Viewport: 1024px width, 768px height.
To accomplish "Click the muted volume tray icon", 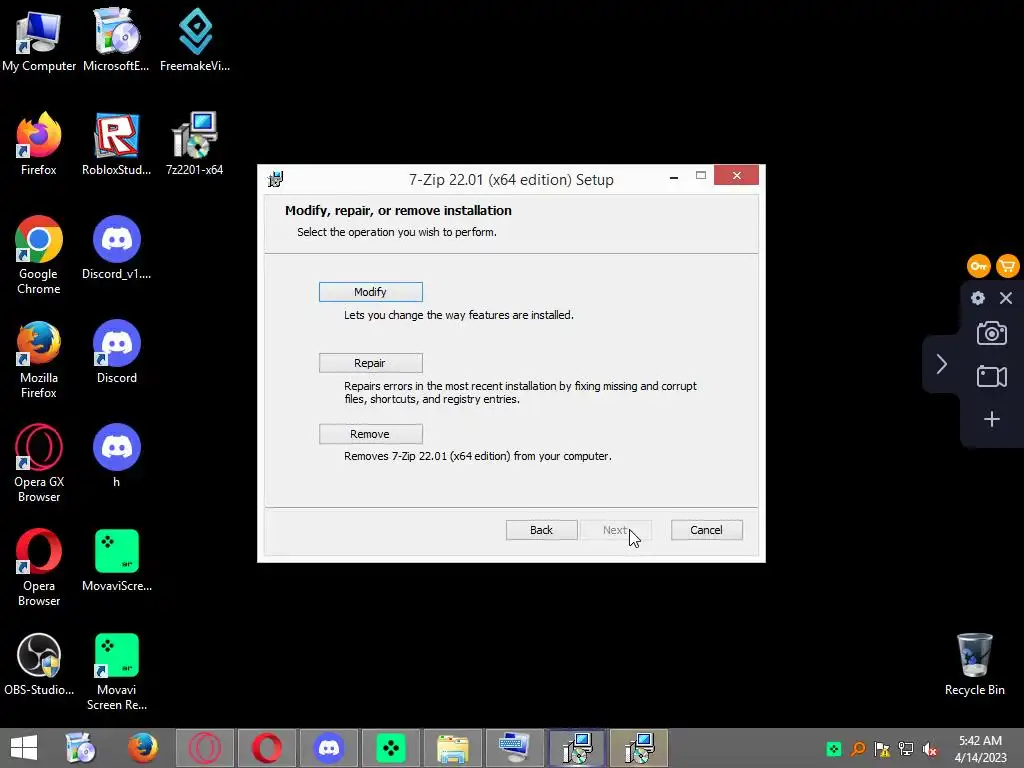I will click(x=930, y=749).
